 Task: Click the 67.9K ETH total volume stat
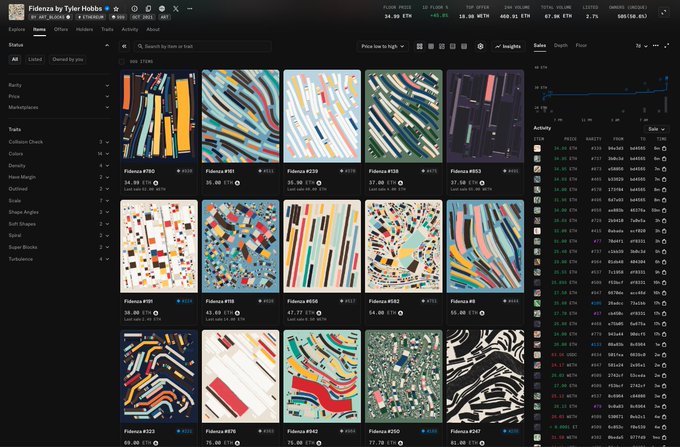(558, 13)
